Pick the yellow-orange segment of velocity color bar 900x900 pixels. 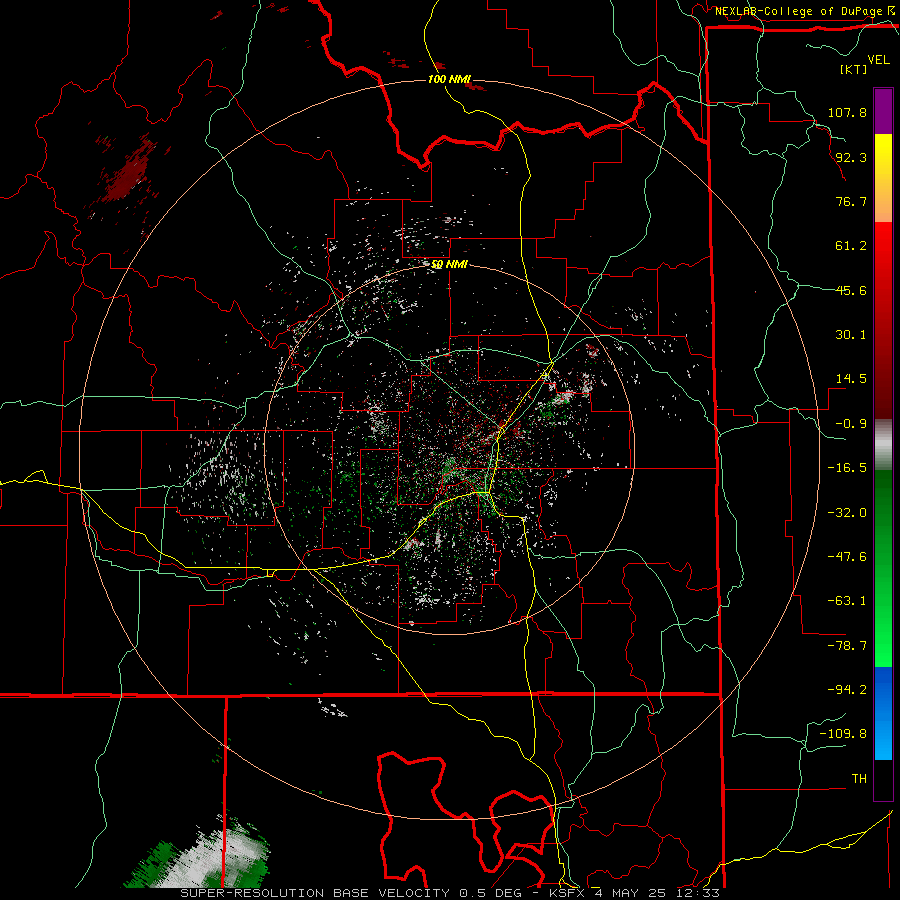(x=883, y=178)
